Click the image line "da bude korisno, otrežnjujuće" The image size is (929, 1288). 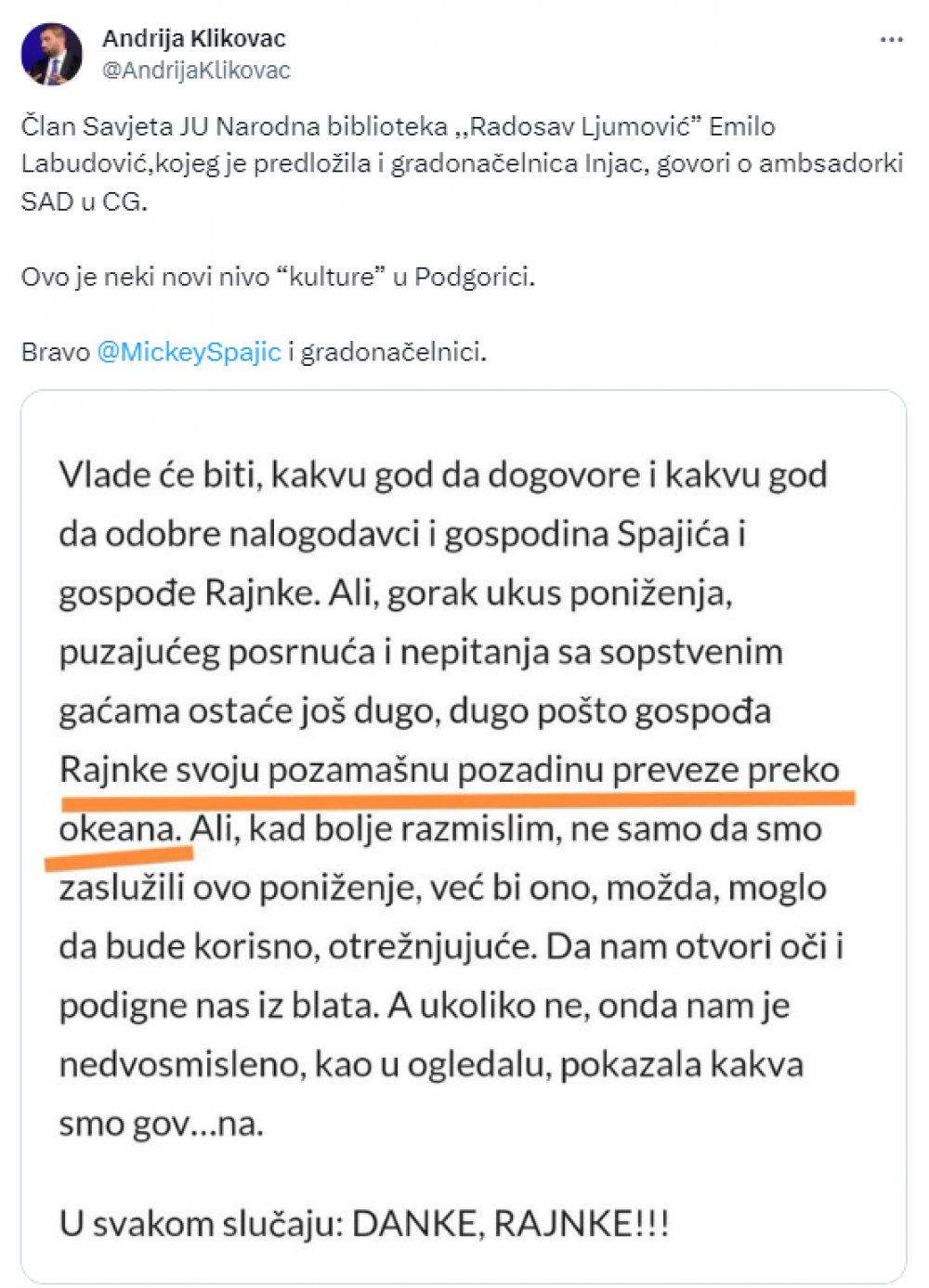(x=451, y=946)
